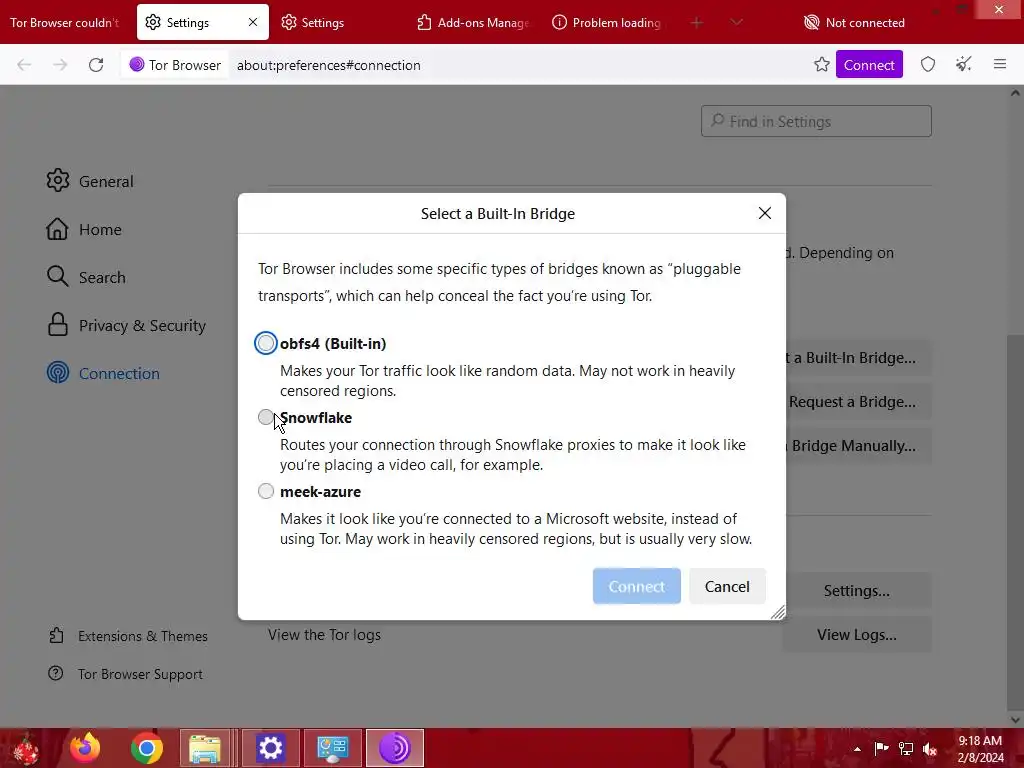
Task: Click the purple Connect button in the toolbar
Action: point(869,65)
